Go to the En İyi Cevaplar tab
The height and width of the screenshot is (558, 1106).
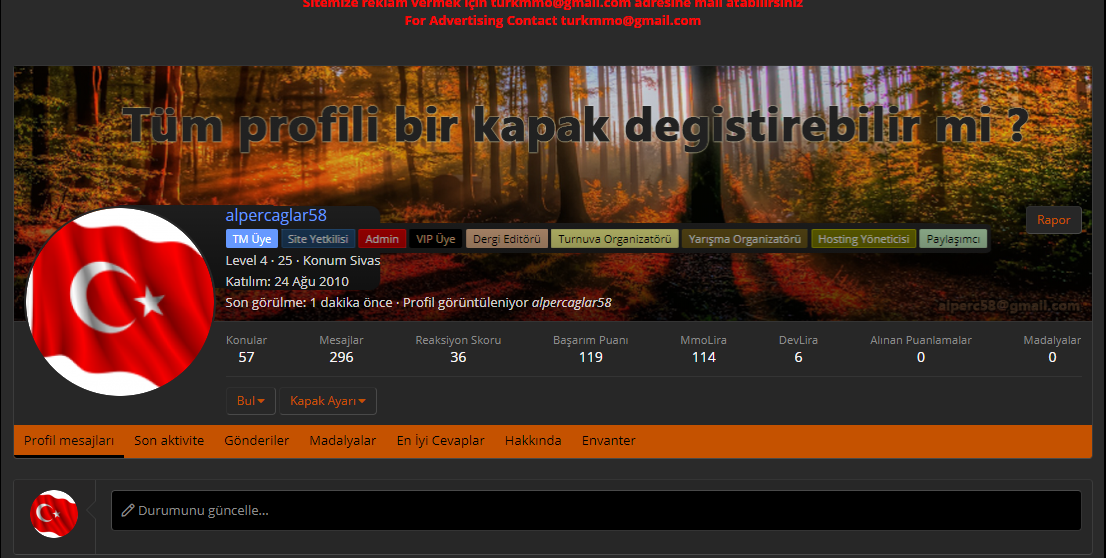[440, 441]
